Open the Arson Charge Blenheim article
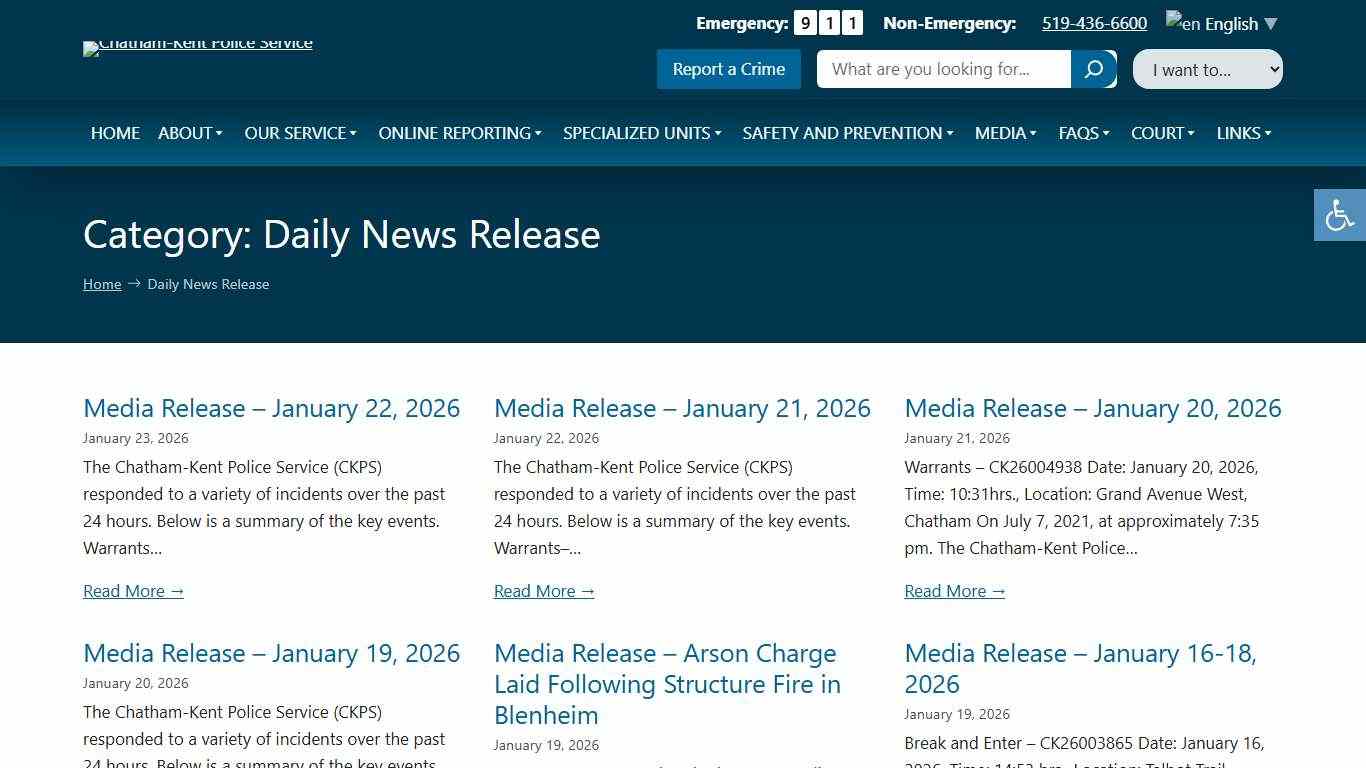This screenshot has width=1366, height=768. (x=667, y=684)
